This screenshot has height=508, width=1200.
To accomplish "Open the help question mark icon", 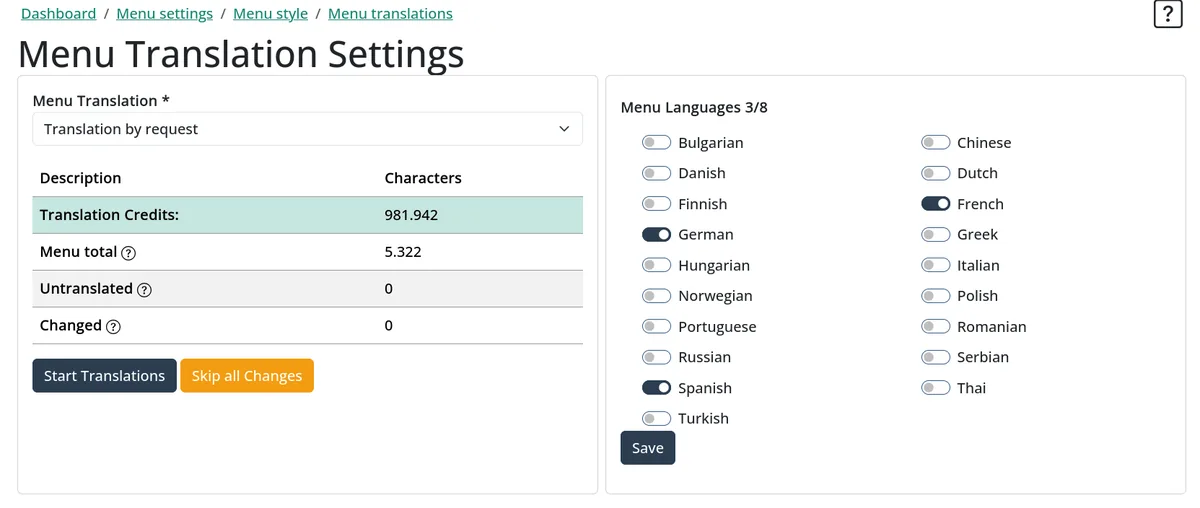I will point(1167,14).
